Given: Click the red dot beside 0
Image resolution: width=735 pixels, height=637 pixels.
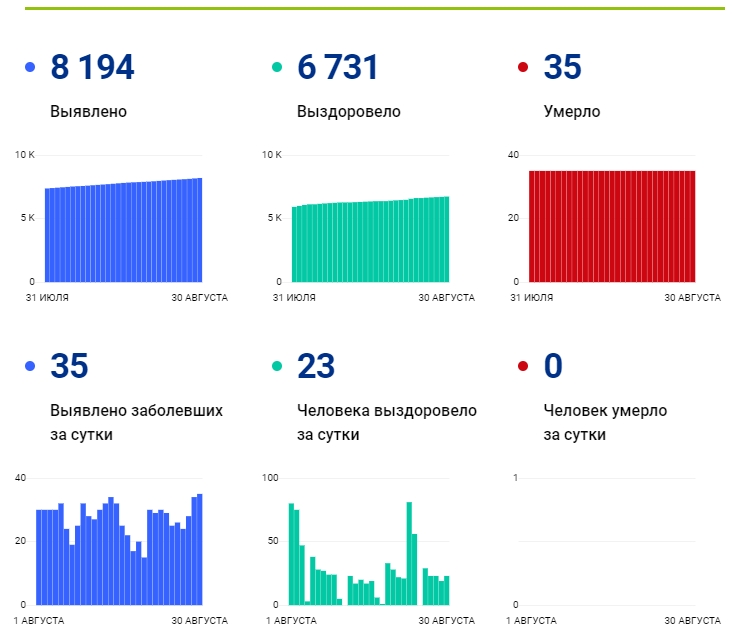Looking at the screenshot, I should (x=523, y=366).
